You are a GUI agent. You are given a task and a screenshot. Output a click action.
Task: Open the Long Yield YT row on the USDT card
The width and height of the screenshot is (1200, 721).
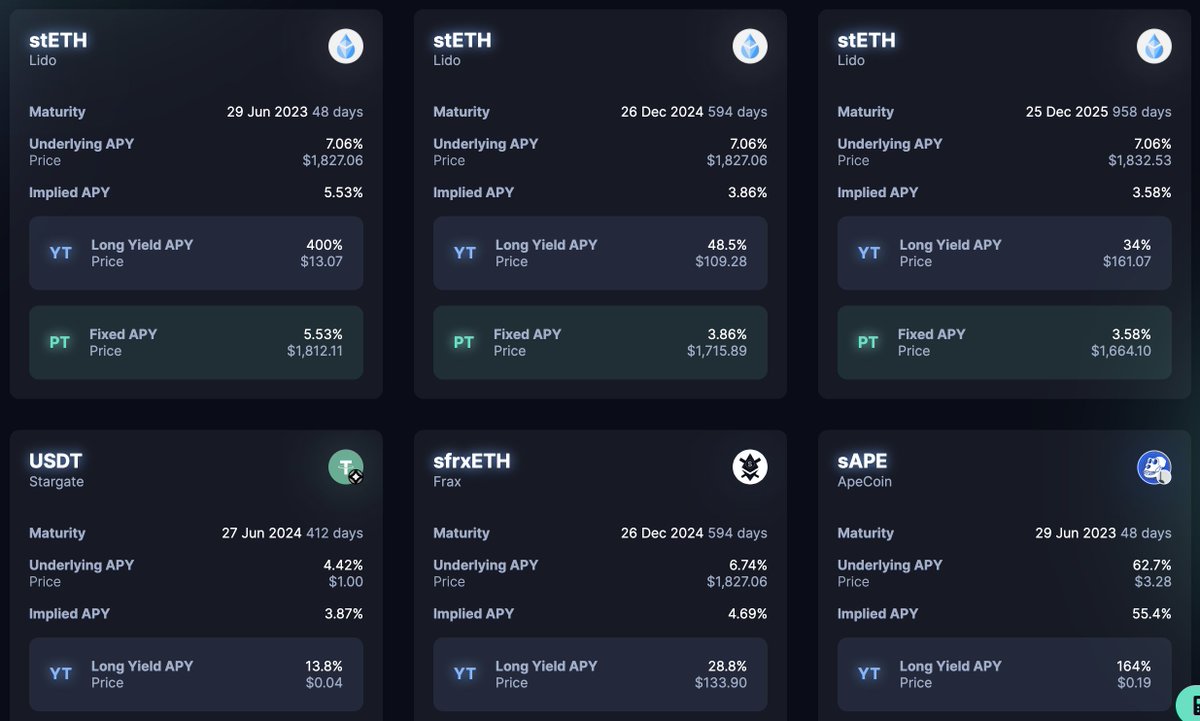pos(196,674)
